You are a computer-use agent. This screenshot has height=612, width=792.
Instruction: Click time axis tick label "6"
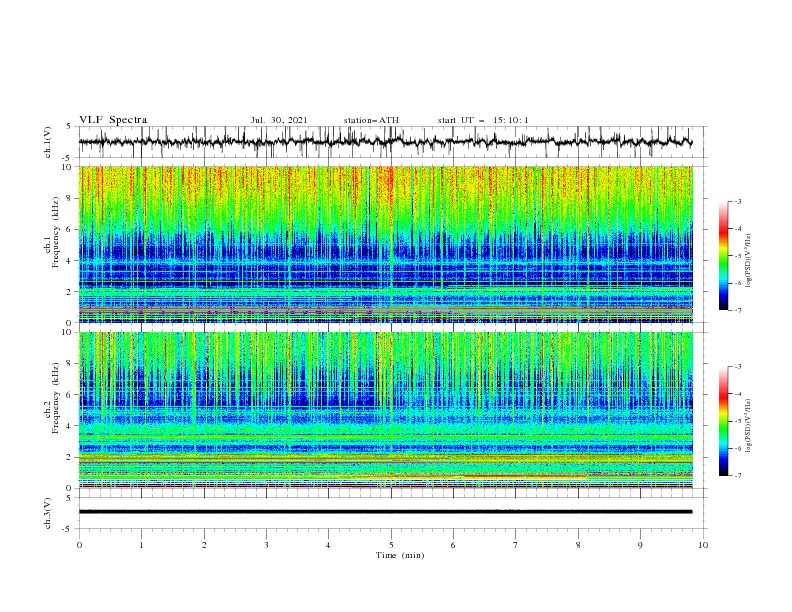click(x=453, y=545)
